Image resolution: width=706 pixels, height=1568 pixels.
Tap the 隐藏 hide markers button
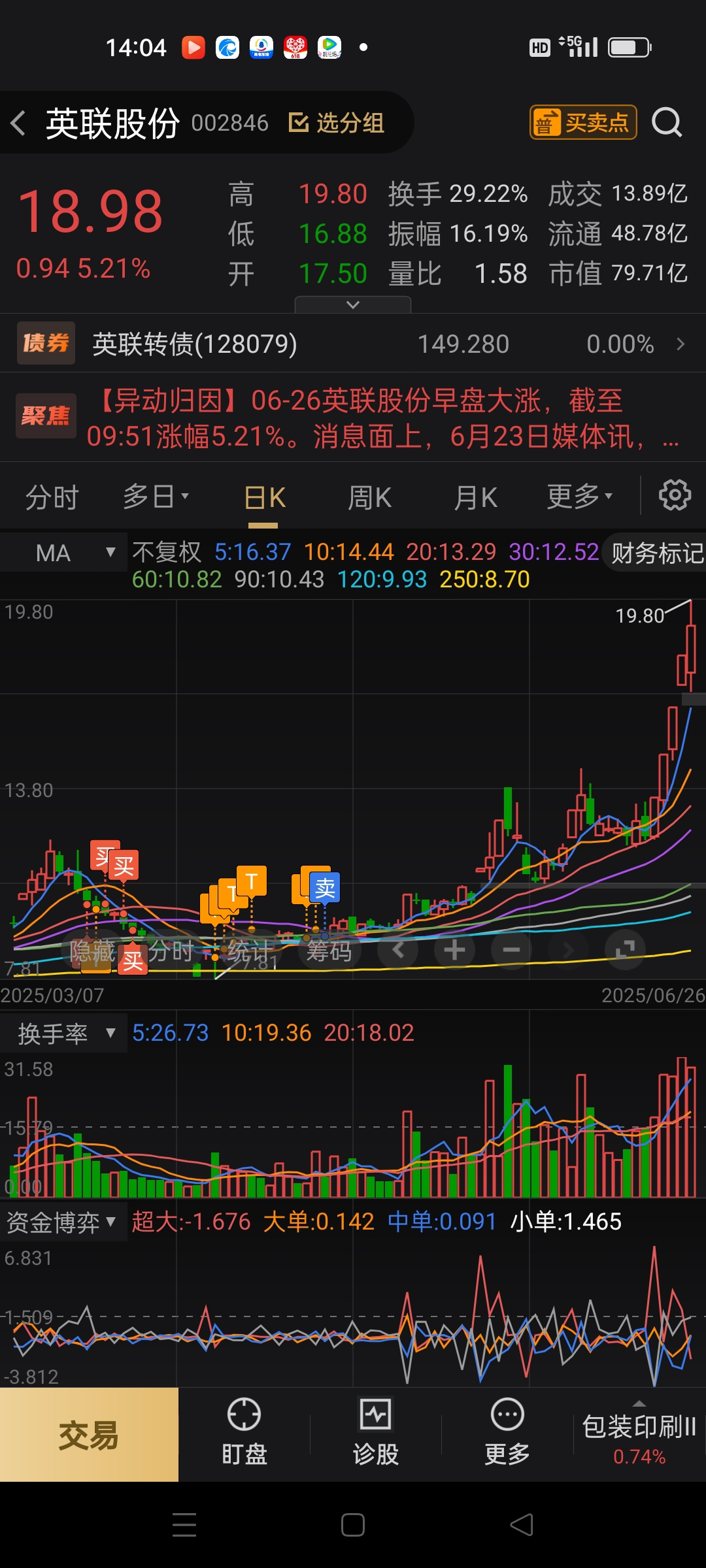click(92, 951)
